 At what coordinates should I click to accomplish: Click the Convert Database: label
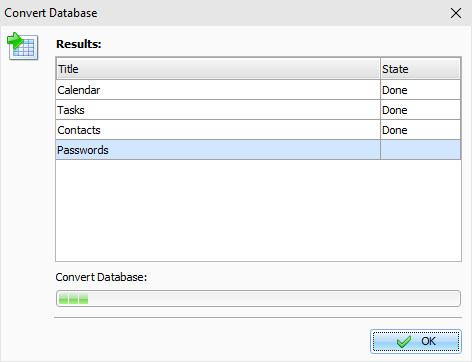(101, 277)
